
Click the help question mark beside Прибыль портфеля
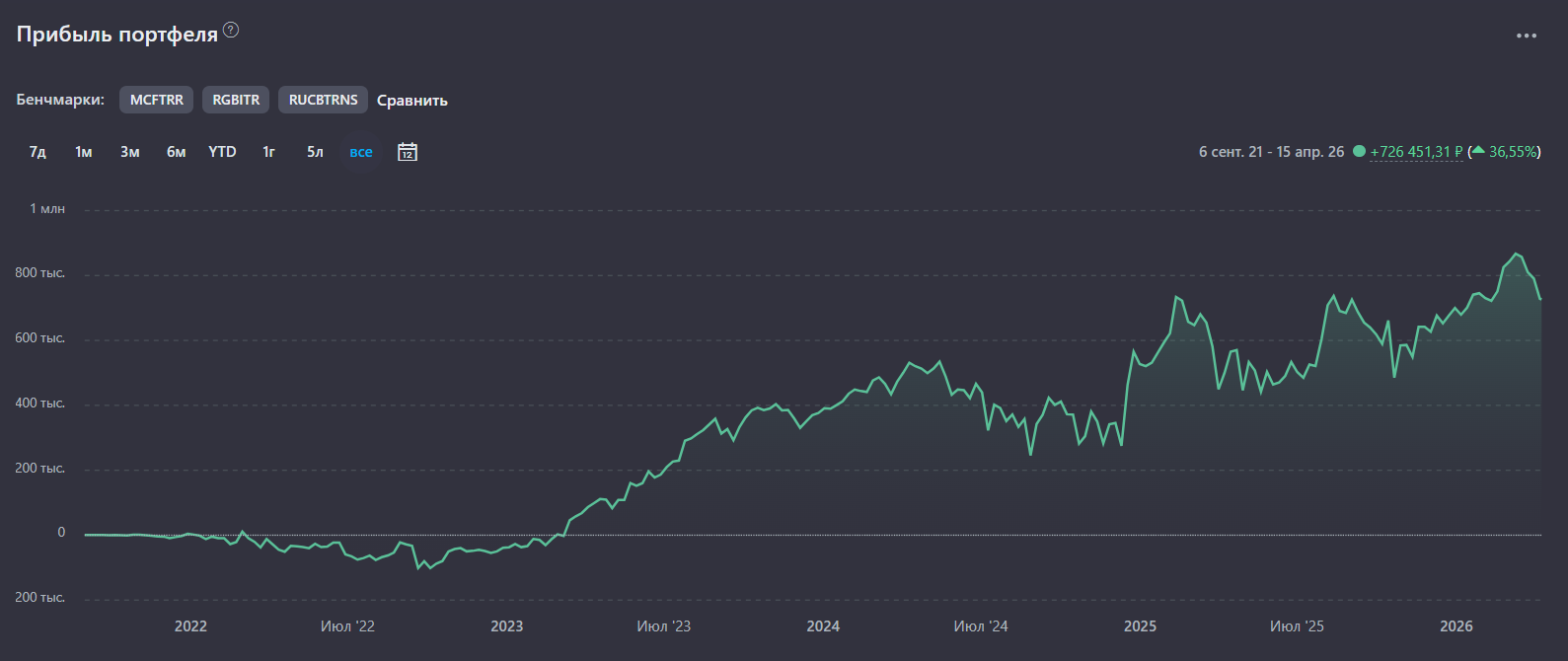(231, 30)
